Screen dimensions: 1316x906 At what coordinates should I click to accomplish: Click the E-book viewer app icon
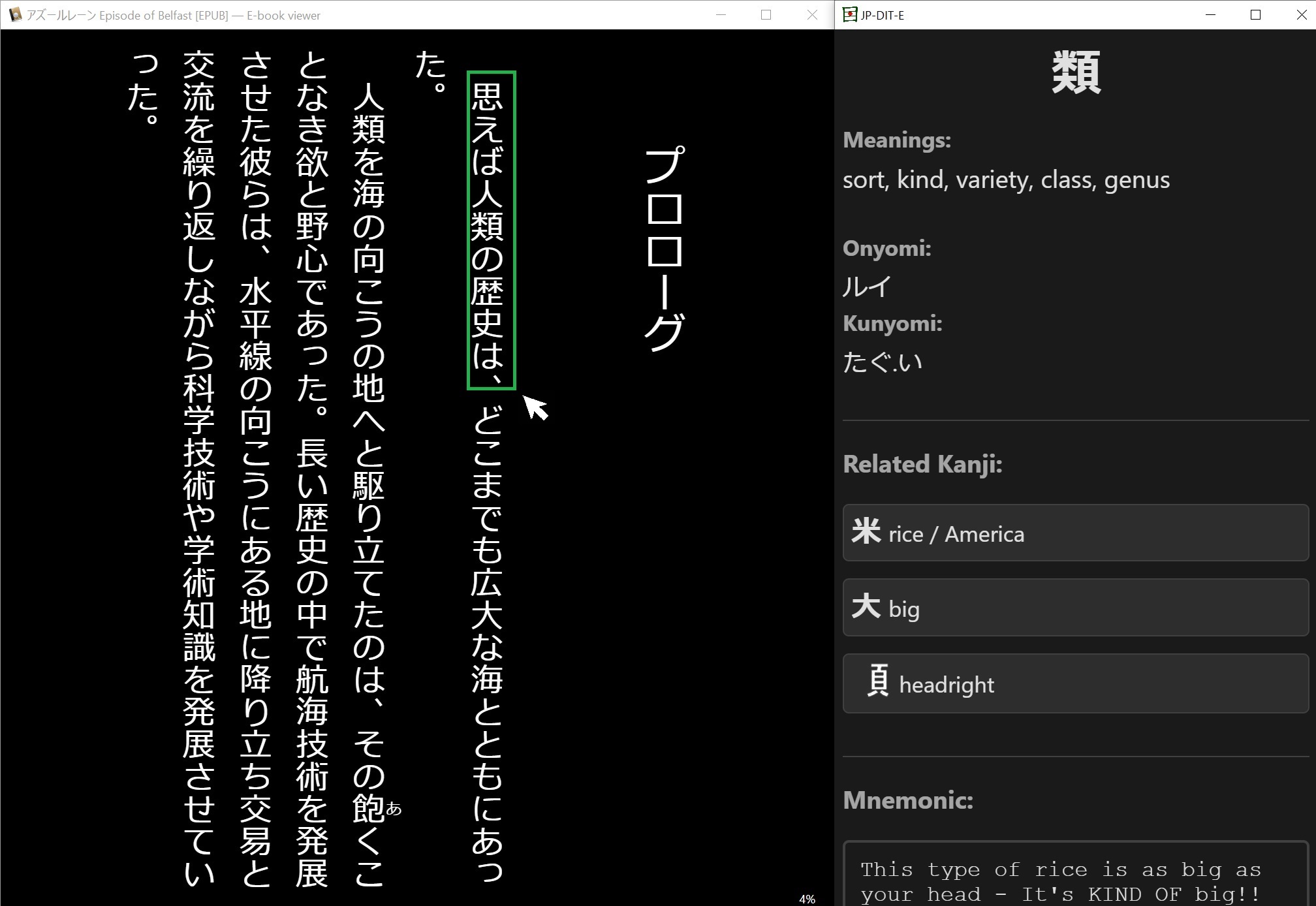[14, 14]
